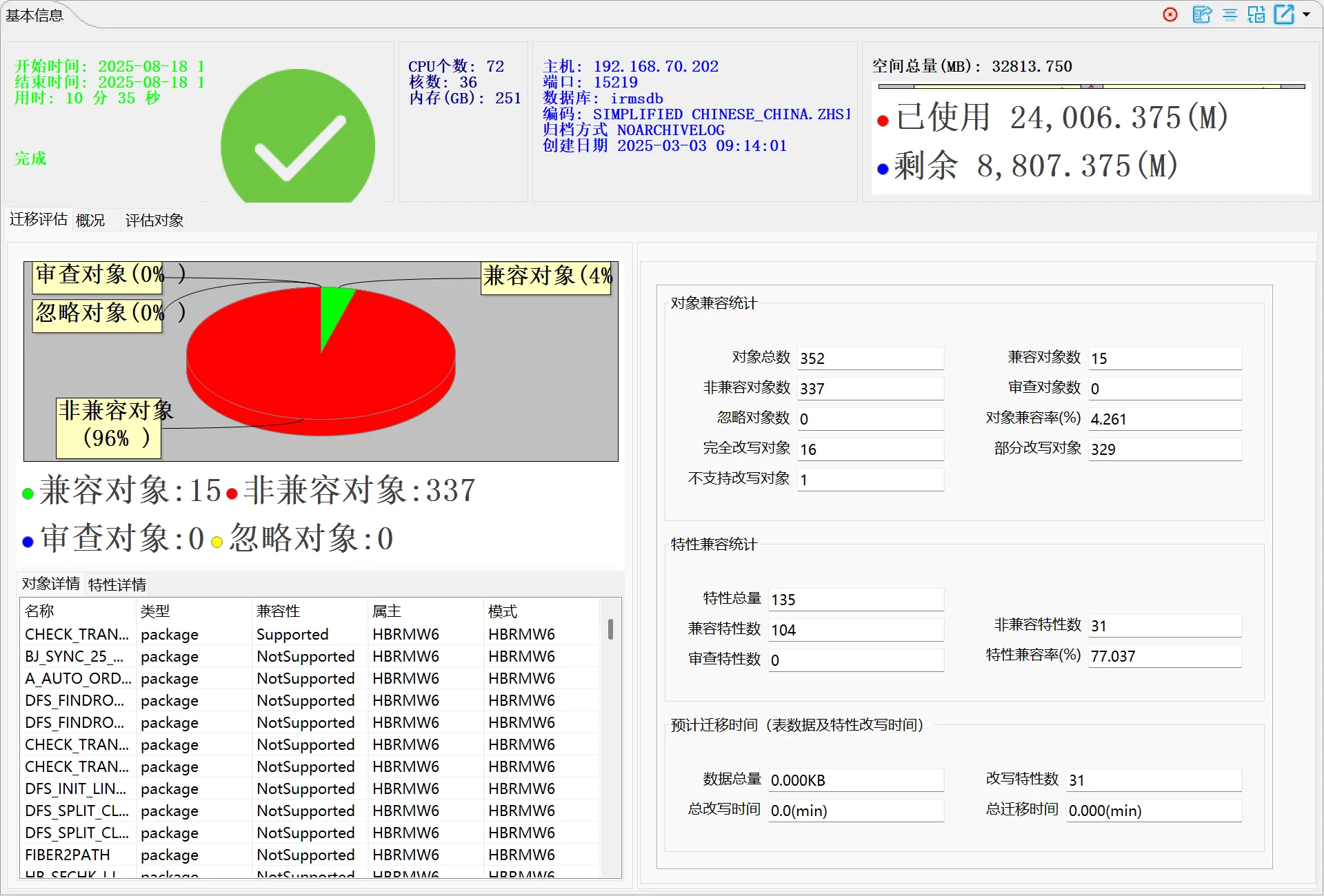This screenshot has height=896, width=1324.
Task: Click the 基本信息 tab header
Action: [34, 15]
